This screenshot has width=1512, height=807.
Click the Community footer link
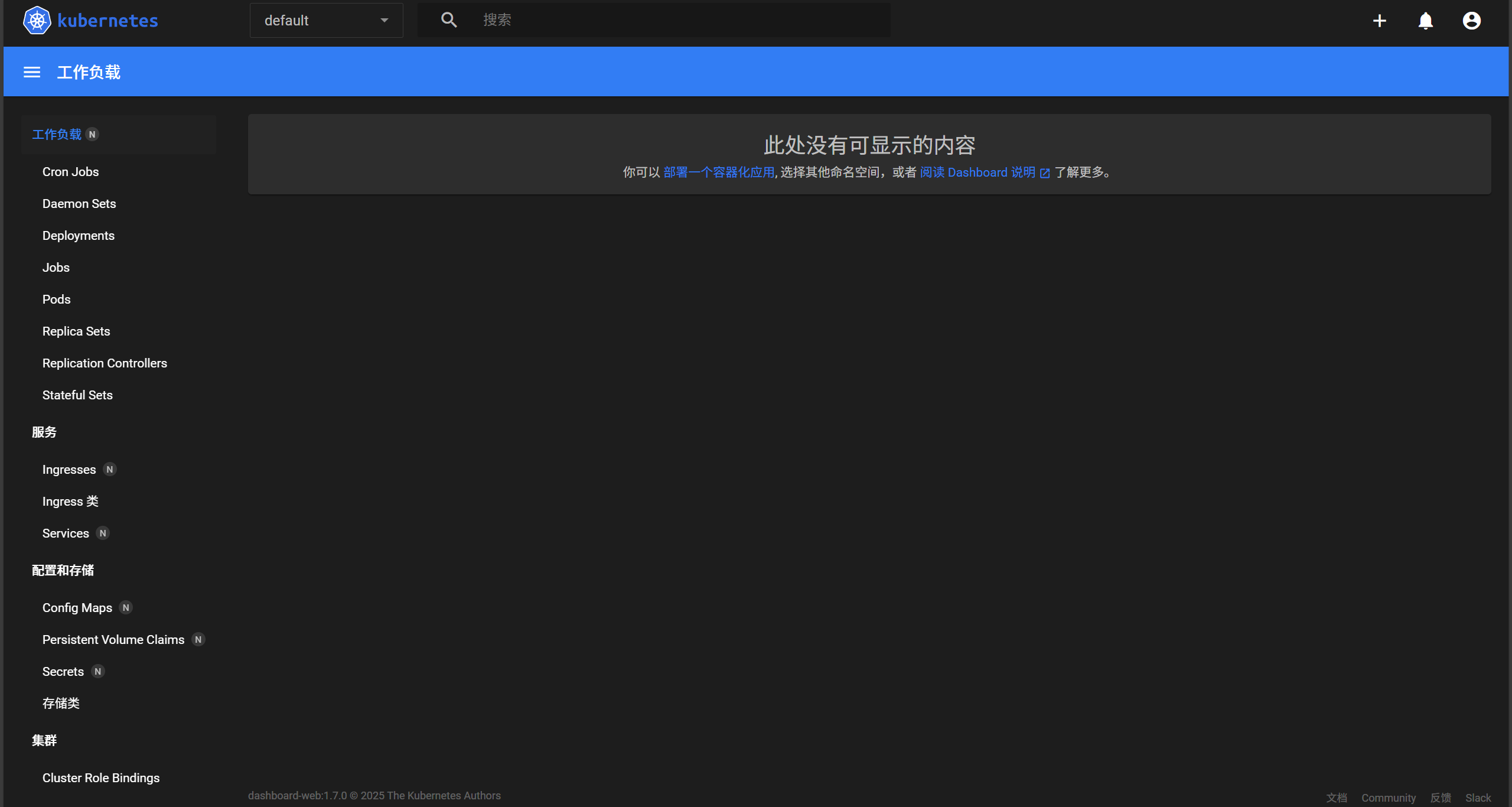click(1388, 798)
